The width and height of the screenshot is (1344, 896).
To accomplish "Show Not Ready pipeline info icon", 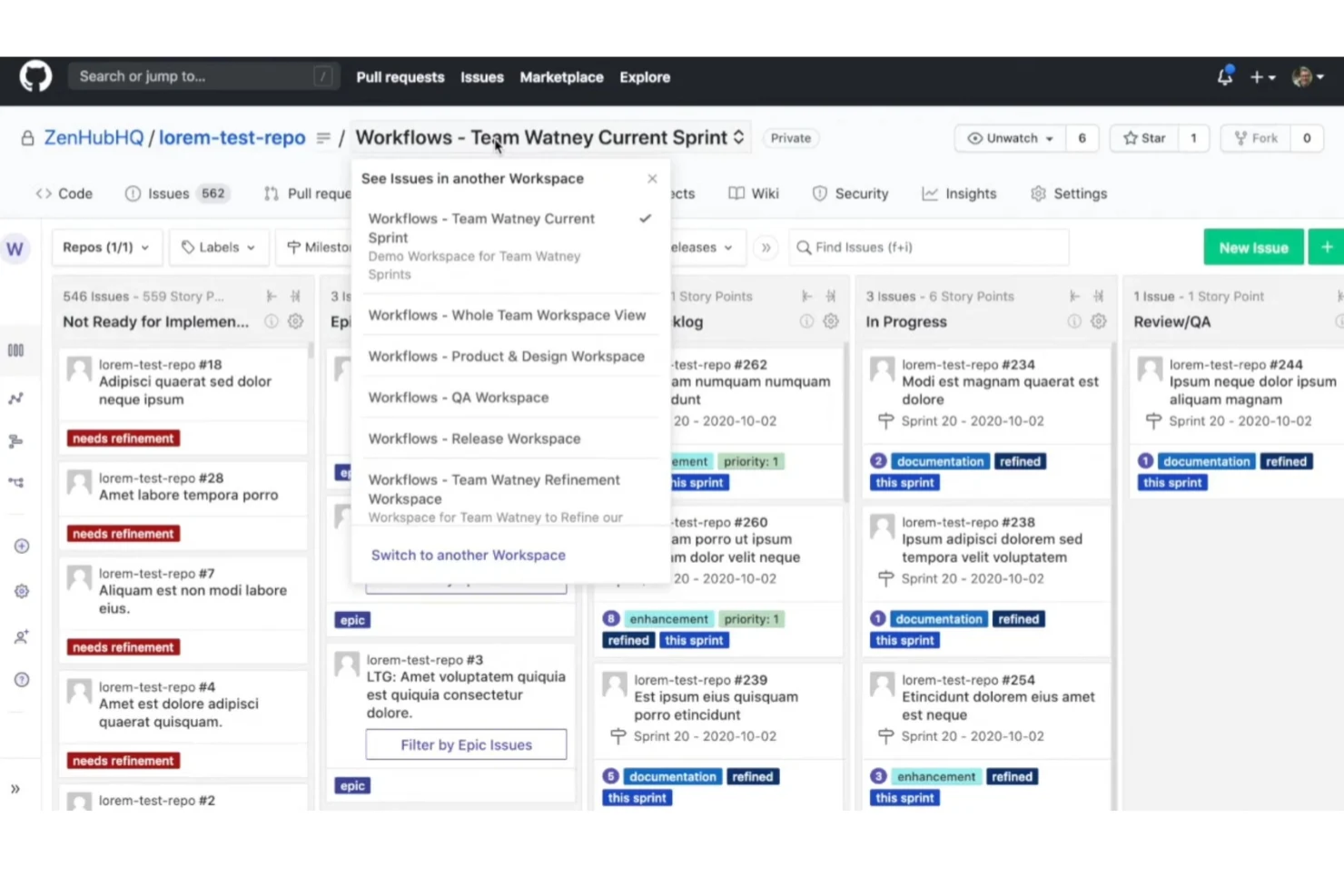I will [x=271, y=321].
